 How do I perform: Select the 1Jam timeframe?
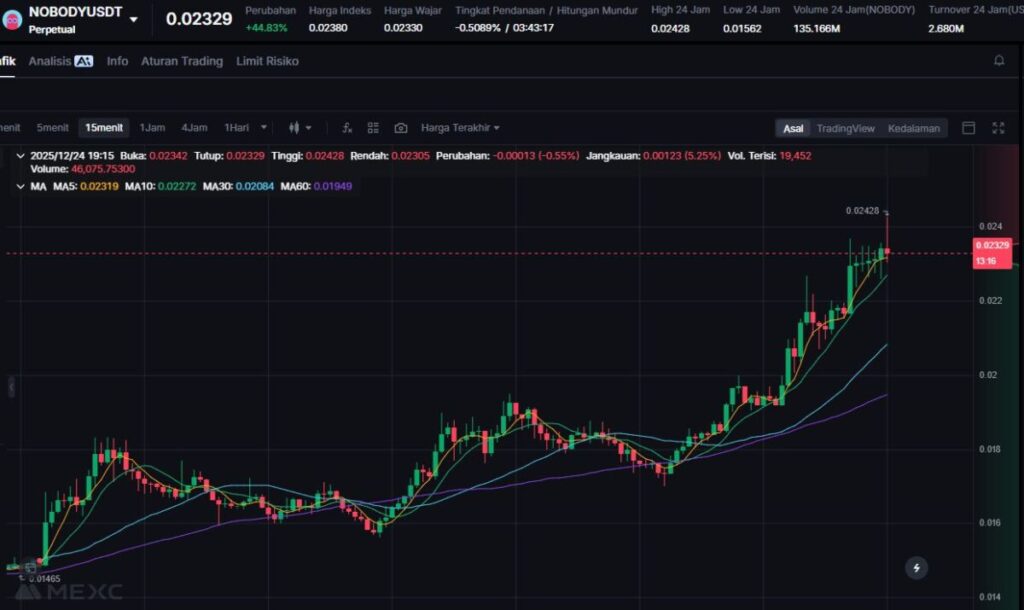tap(152, 128)
